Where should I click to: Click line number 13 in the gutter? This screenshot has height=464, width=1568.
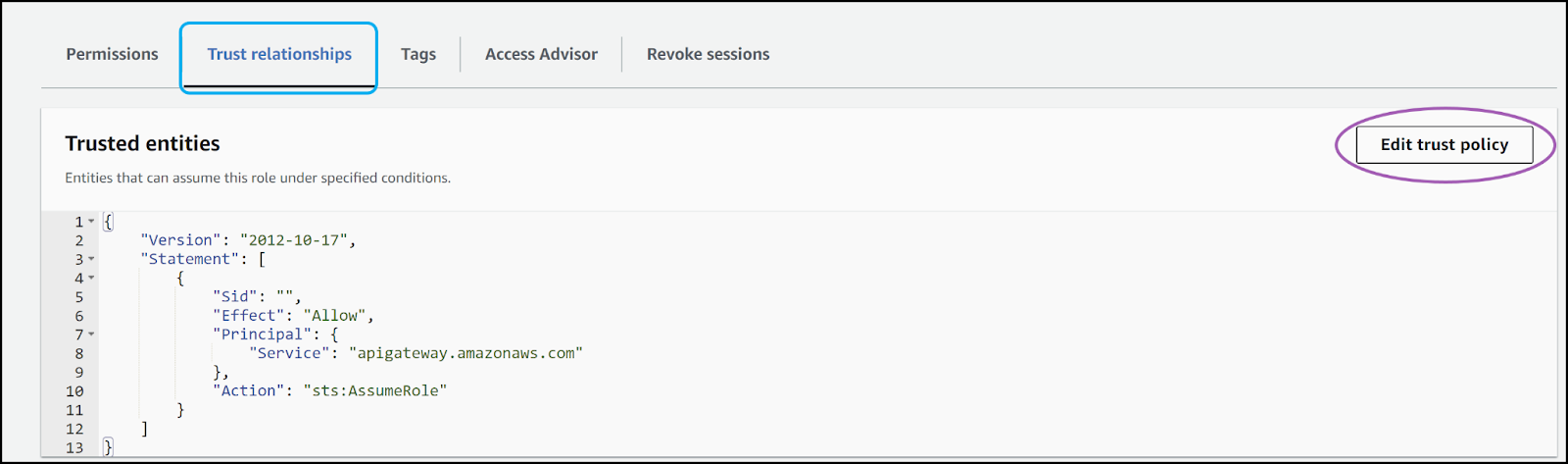coord(75,448)
